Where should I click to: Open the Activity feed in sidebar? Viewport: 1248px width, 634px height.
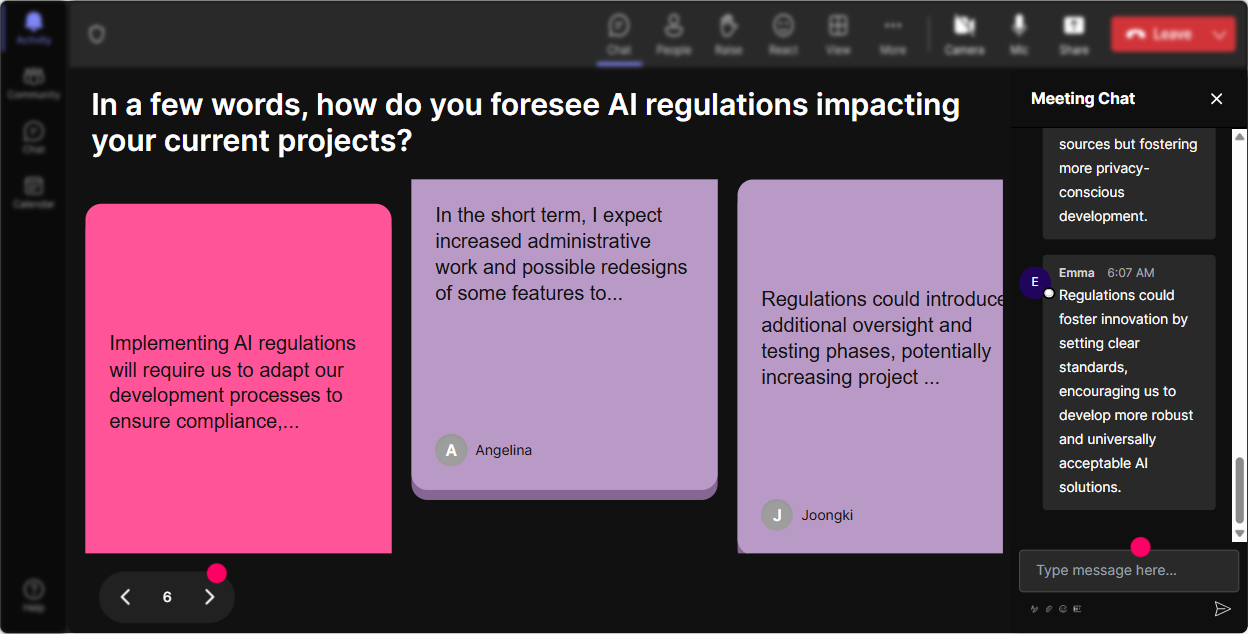pyautogui.click(x=34, y=28)
